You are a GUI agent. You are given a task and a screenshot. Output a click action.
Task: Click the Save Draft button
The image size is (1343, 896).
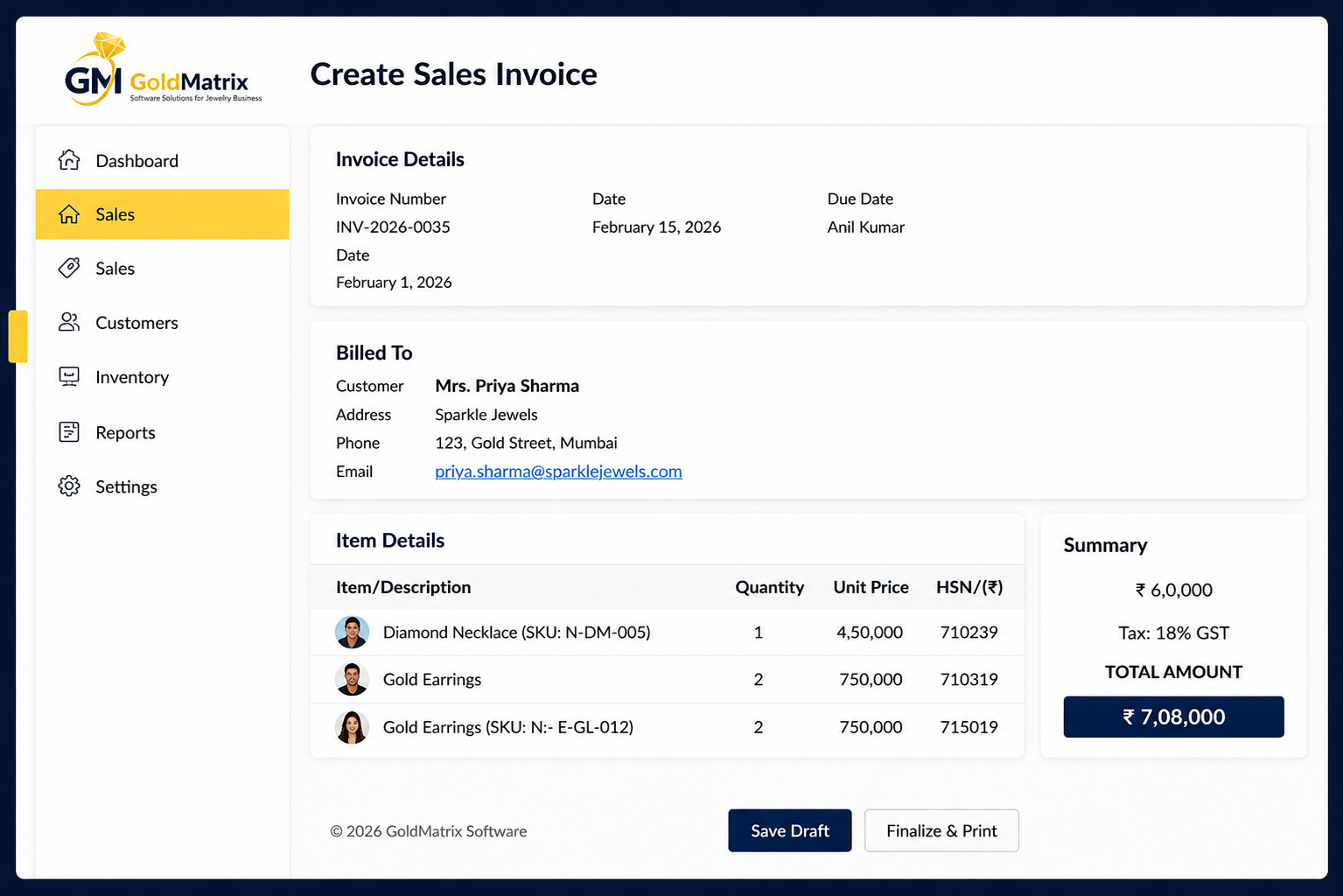(x=790, y=830)
